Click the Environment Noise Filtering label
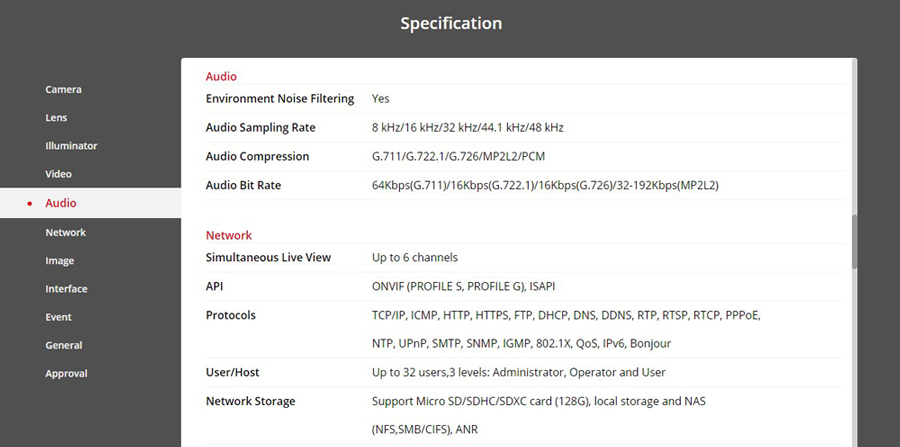Image resolution: width=900 pixels, height=447 pixels. 280,99
